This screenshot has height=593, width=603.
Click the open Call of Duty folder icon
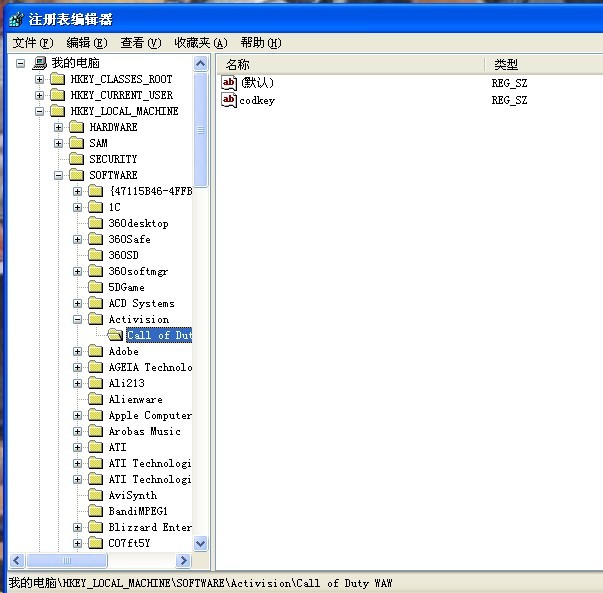pos(115,335)
